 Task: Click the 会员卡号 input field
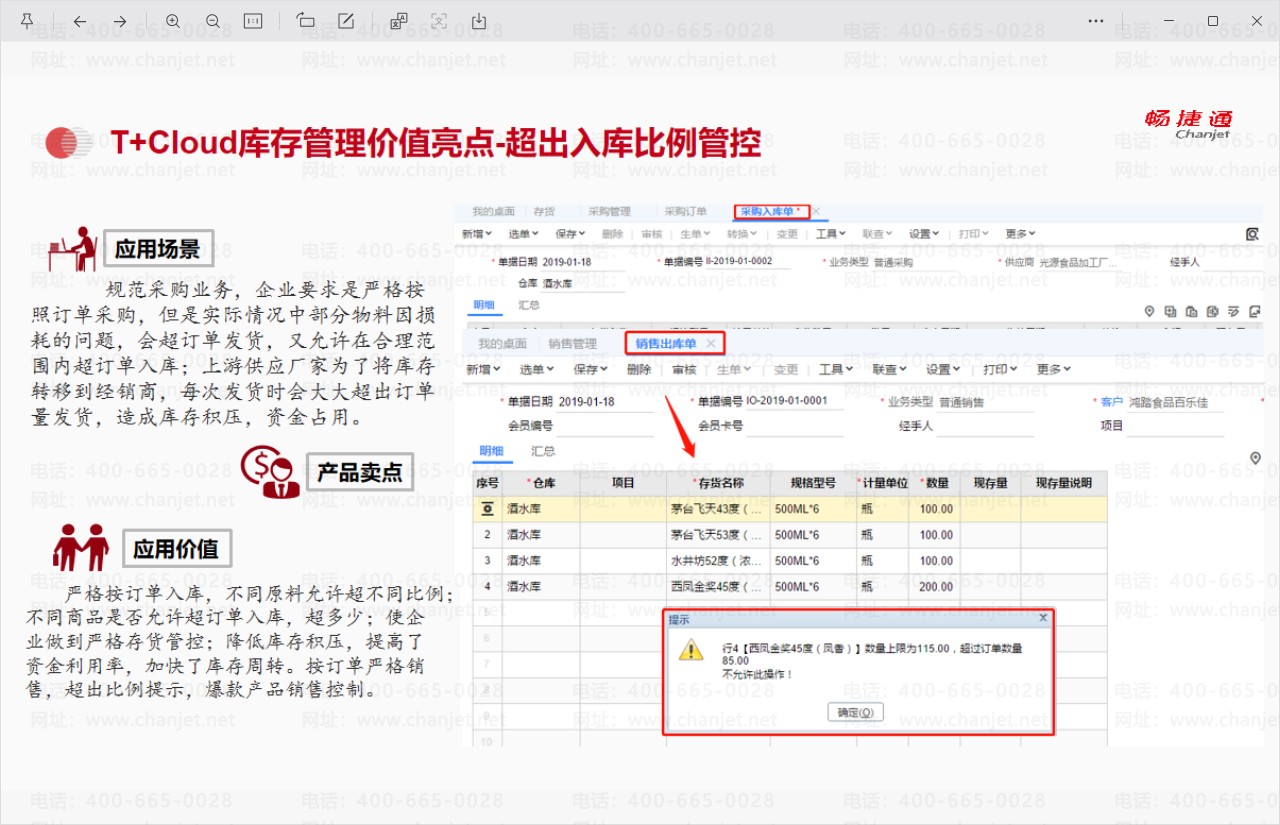coord(795,426)
